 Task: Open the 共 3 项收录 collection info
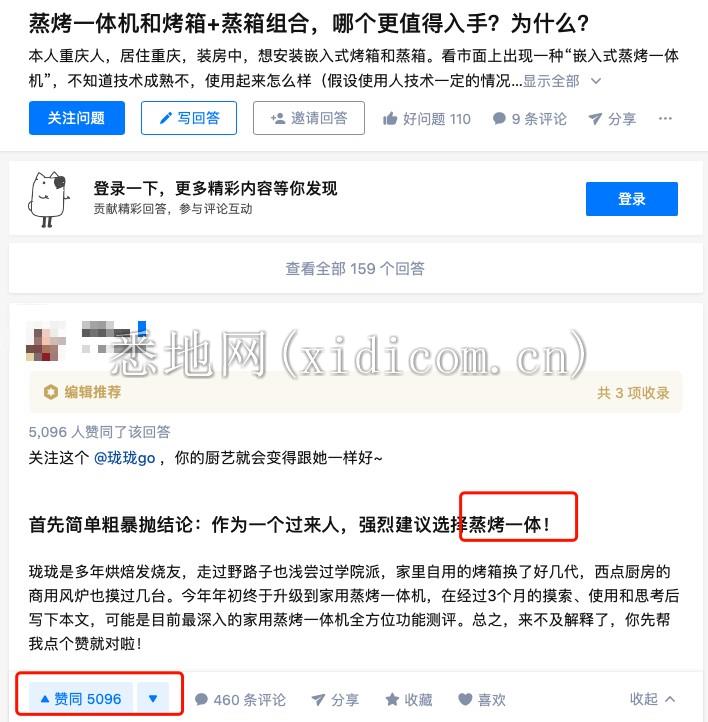click(633, 393)
